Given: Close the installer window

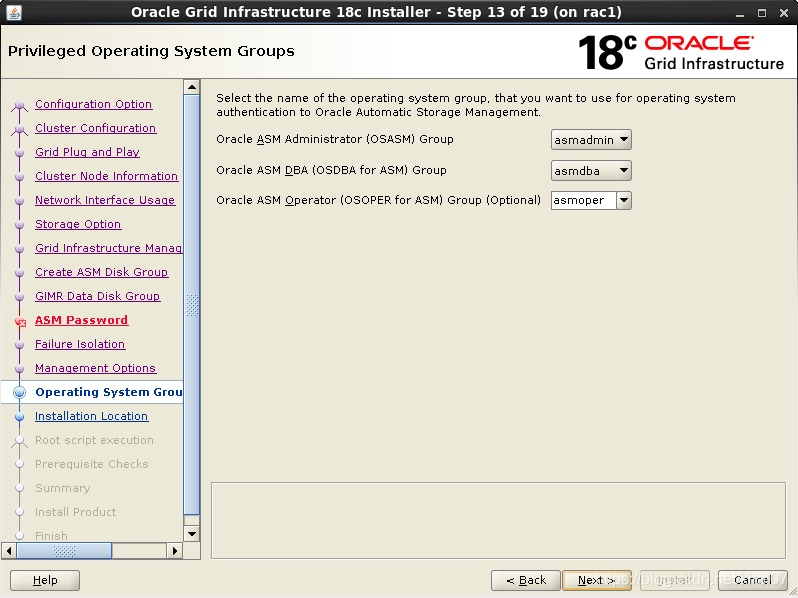Looking at the screenshot, I should (784, 13).
